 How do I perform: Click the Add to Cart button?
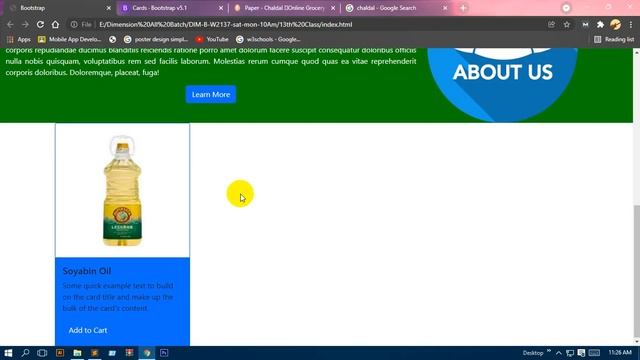(x=88, y=330)
